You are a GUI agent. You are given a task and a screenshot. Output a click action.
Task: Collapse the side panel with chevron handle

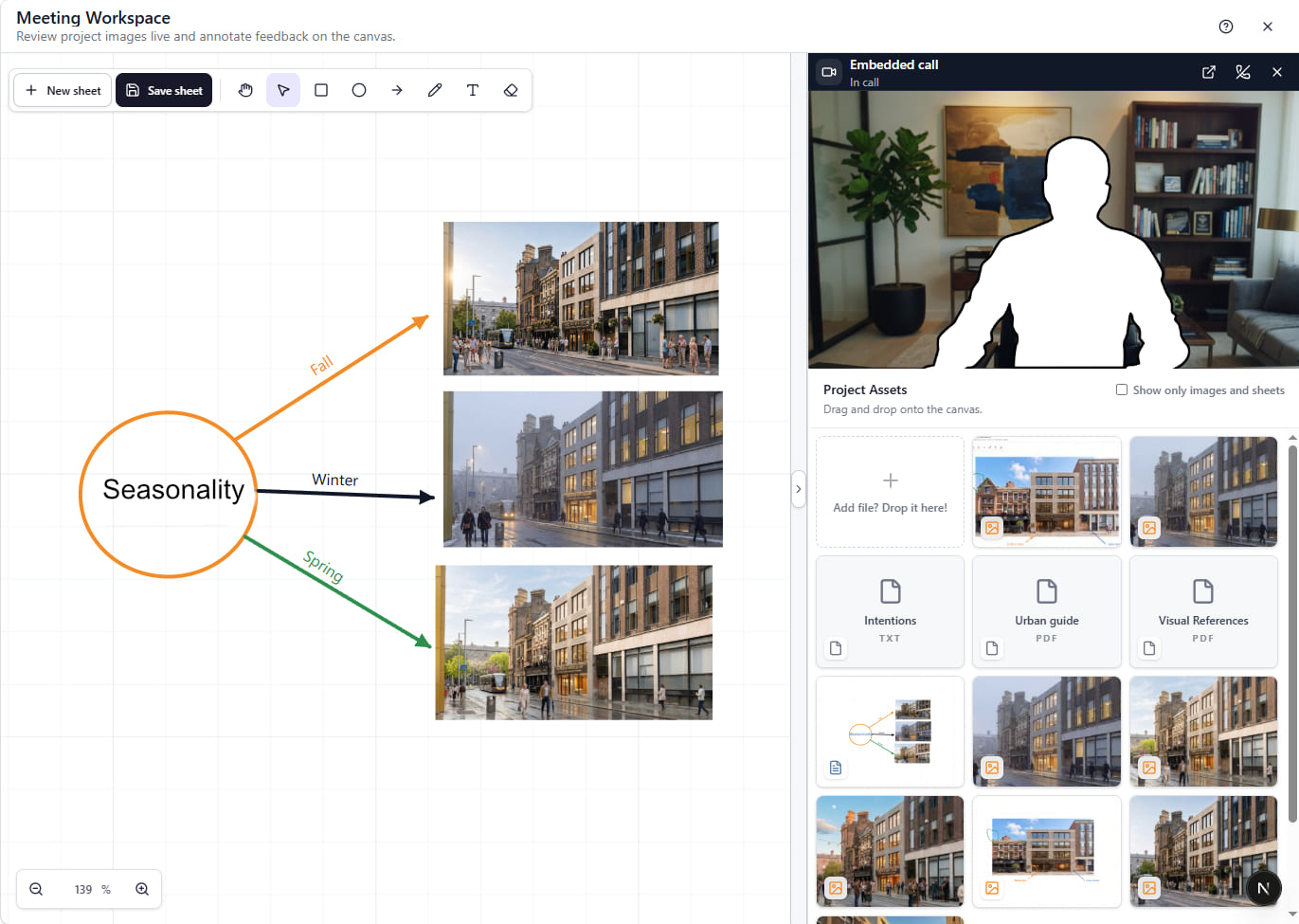[798, 489]
